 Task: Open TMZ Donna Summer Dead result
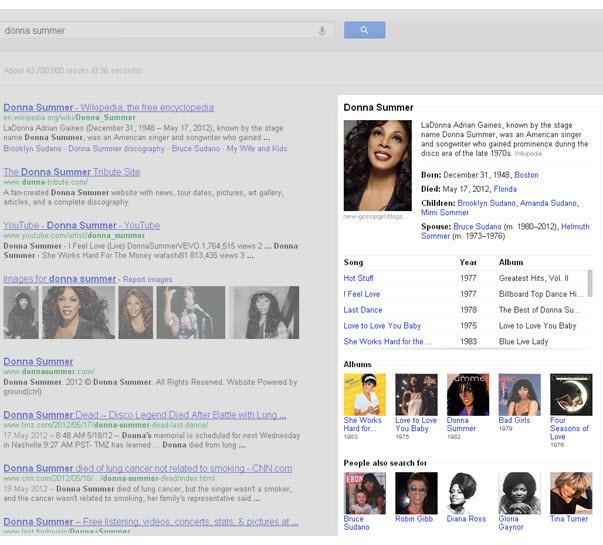[x=145, y=415]
